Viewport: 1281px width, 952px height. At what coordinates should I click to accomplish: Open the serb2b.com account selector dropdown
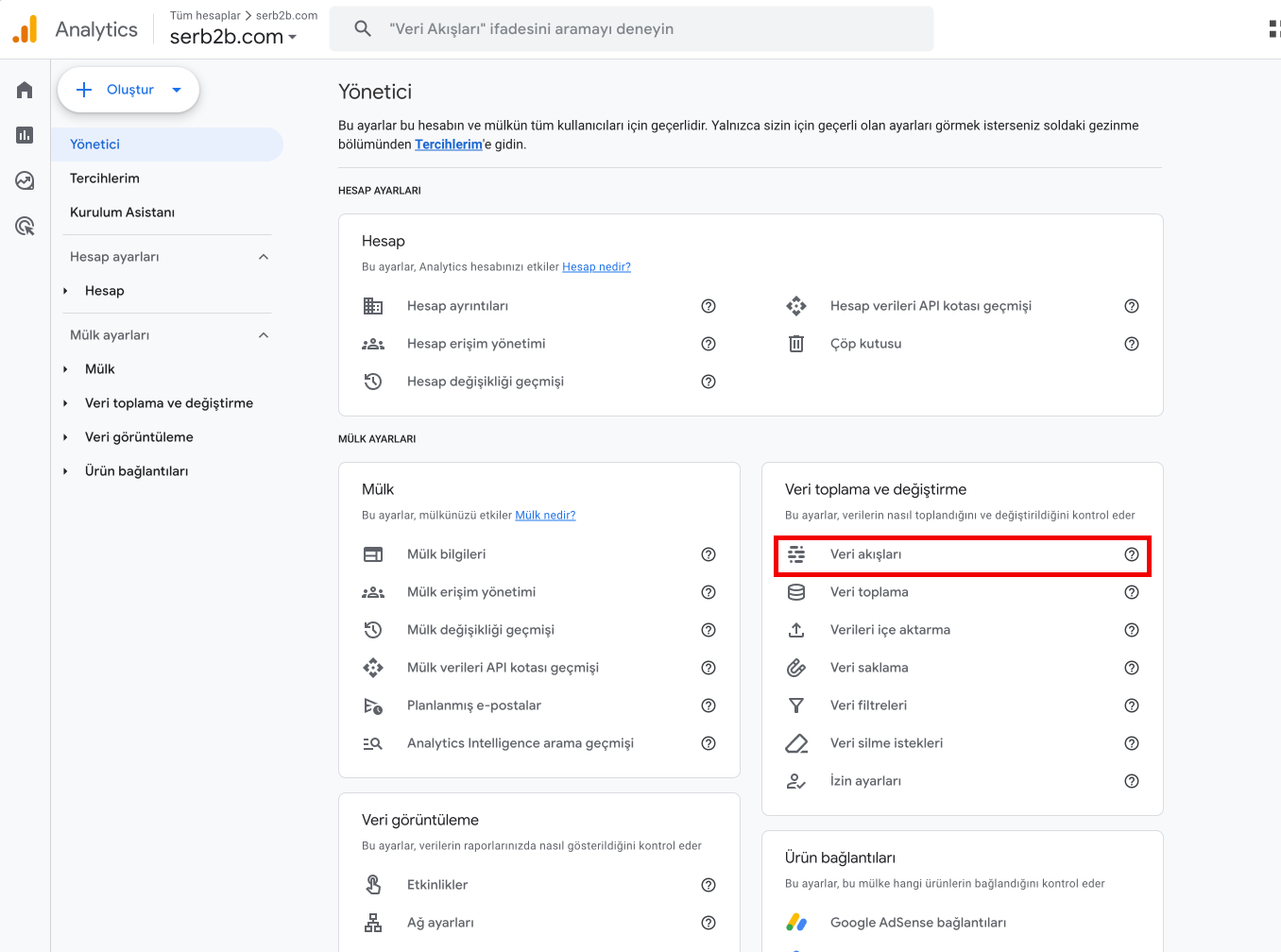(233, 37)
